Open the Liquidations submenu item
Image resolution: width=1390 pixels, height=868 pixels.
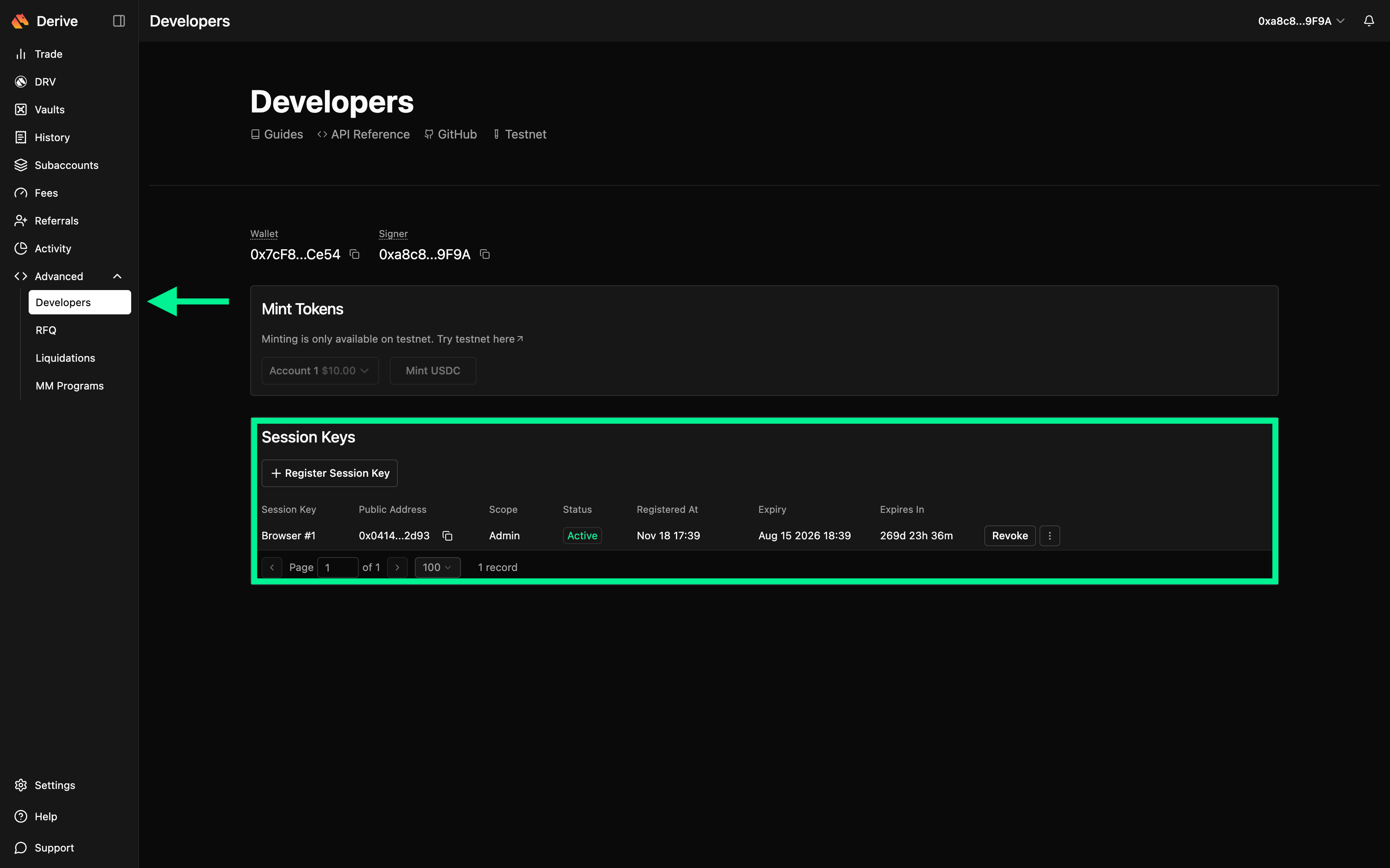tap(66, 358)
